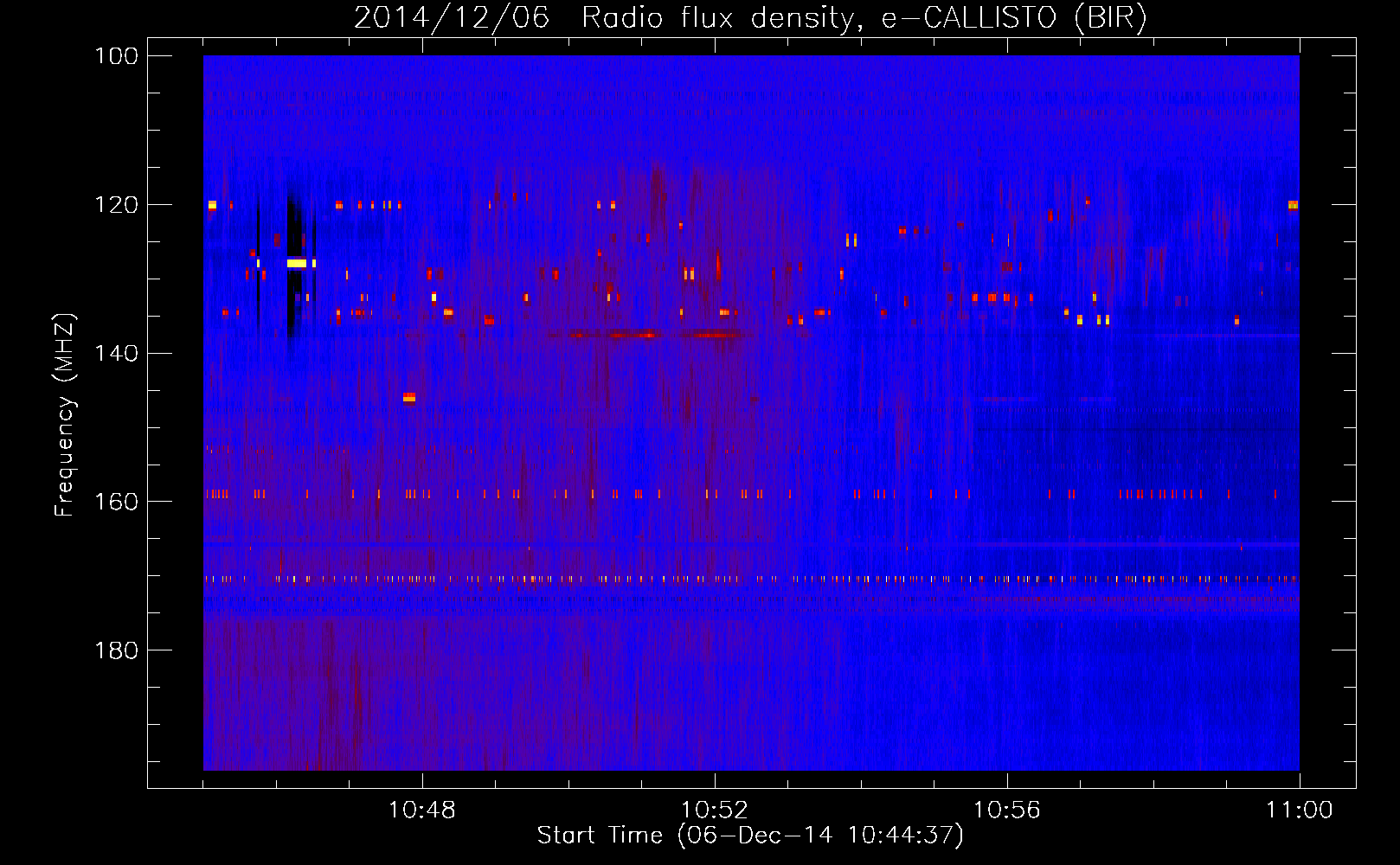
Task: Click the 160 frequency tick label
Action: (x=117, y=502)
